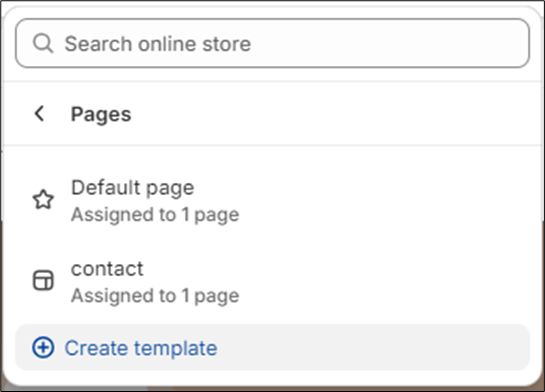Choose the Create template button row
This screenshot has width=545, height=392.
click(272, 348)
